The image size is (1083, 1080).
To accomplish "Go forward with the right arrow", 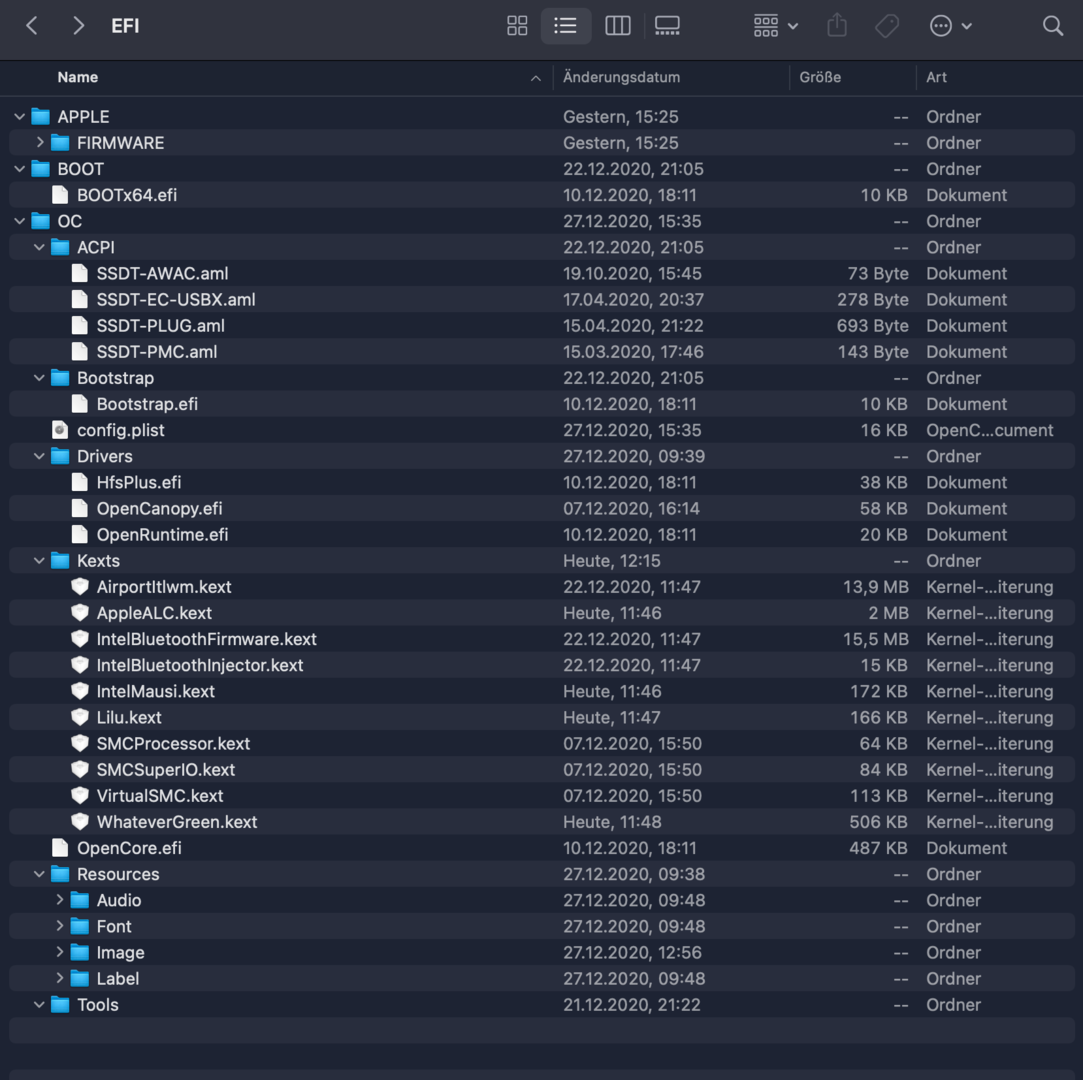I will (78, 26).
